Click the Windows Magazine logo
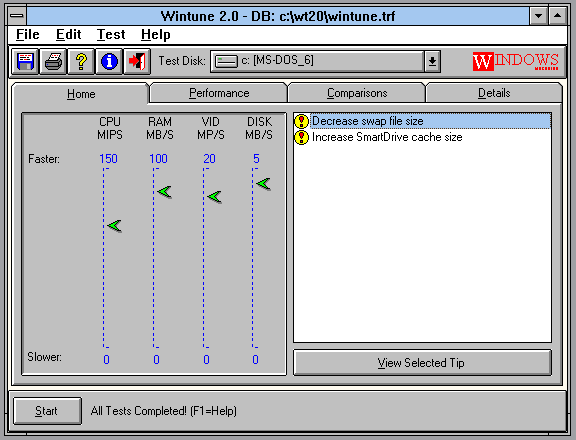This screenshot has height=440, width=576. point(515,61)
